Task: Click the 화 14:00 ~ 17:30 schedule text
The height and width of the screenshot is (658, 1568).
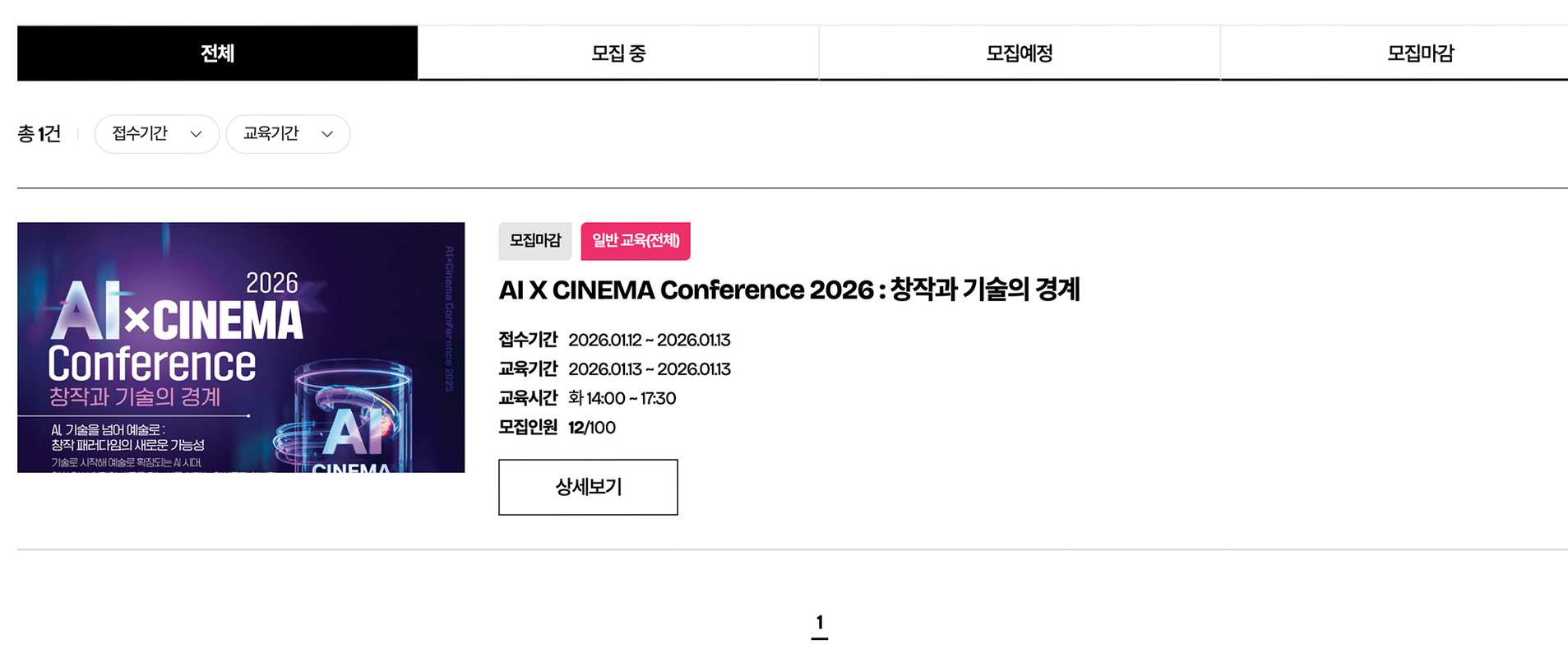Action: click(x=622, y=399)
